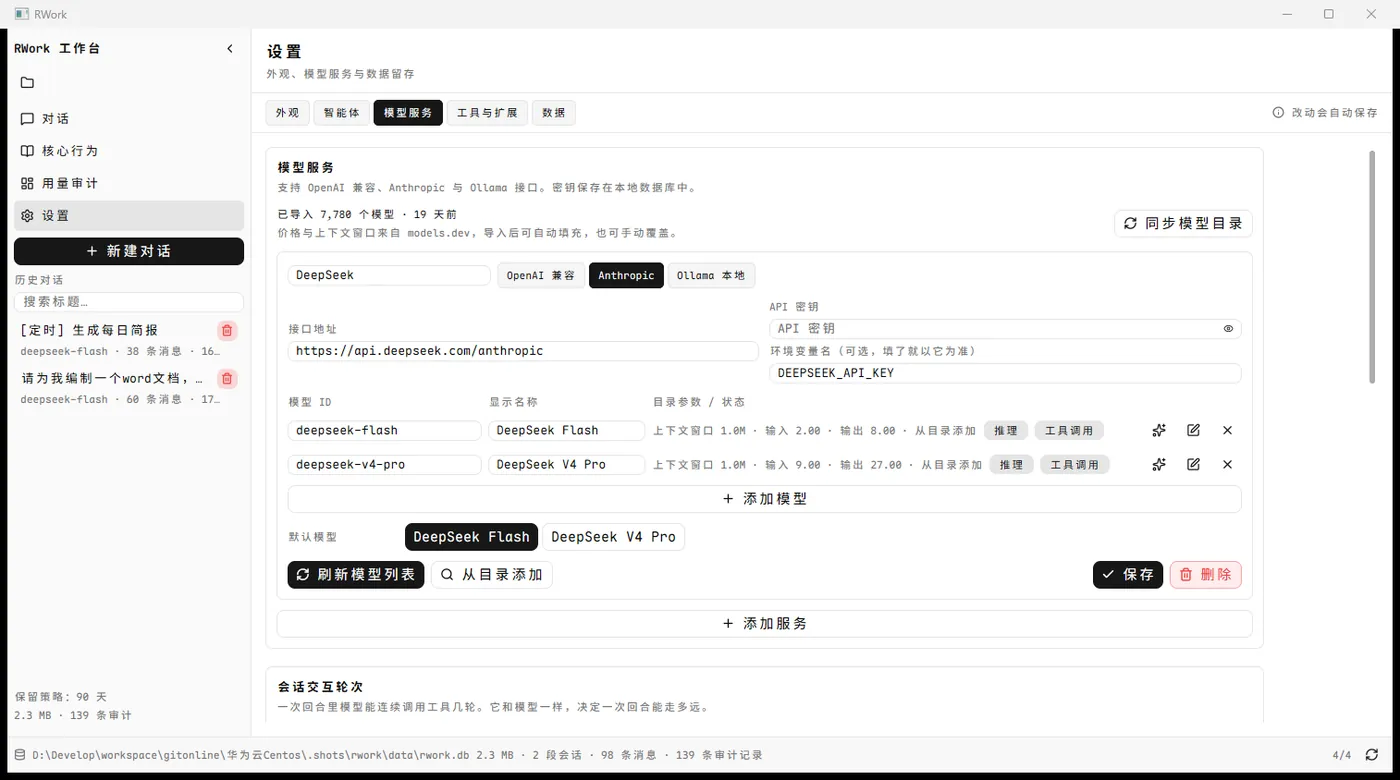Open the folder icon in sidebar
This screenshot has width=1400, height=780.
(x=27, y=83)
